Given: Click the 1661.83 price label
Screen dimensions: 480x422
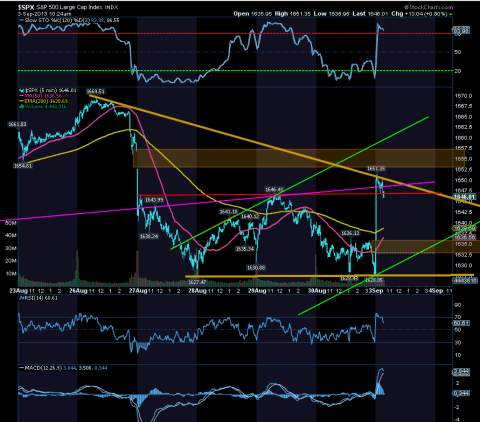Looking at the screenshot, I should coord(17,124).
